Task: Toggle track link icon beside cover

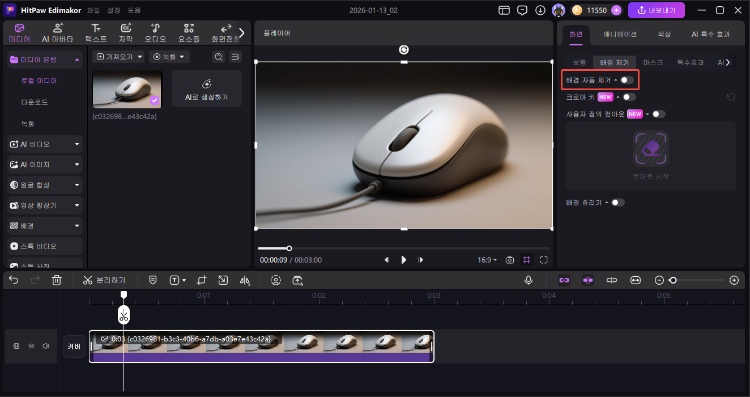Action: [31, 346]
